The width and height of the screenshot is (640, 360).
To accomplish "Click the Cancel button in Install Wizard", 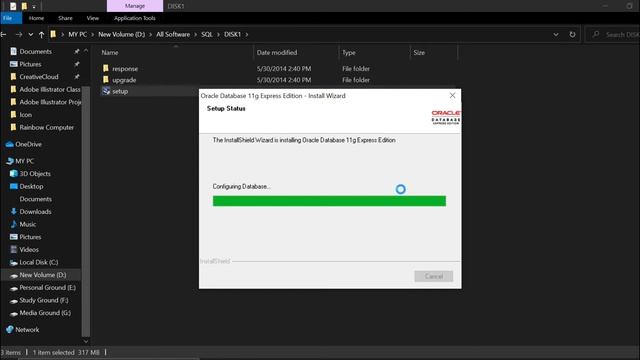I will coord(433,276).
